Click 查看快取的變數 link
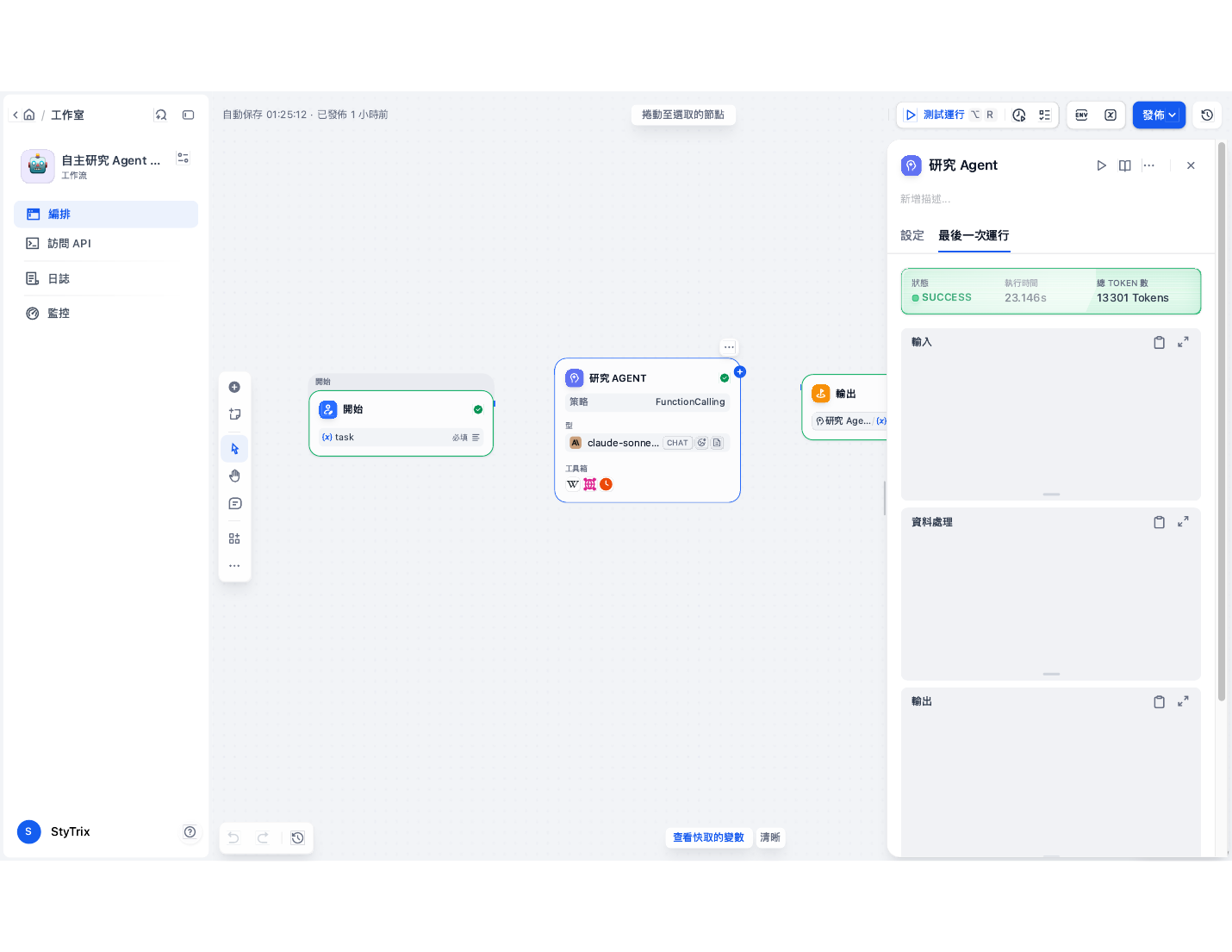 coord(708,837)
